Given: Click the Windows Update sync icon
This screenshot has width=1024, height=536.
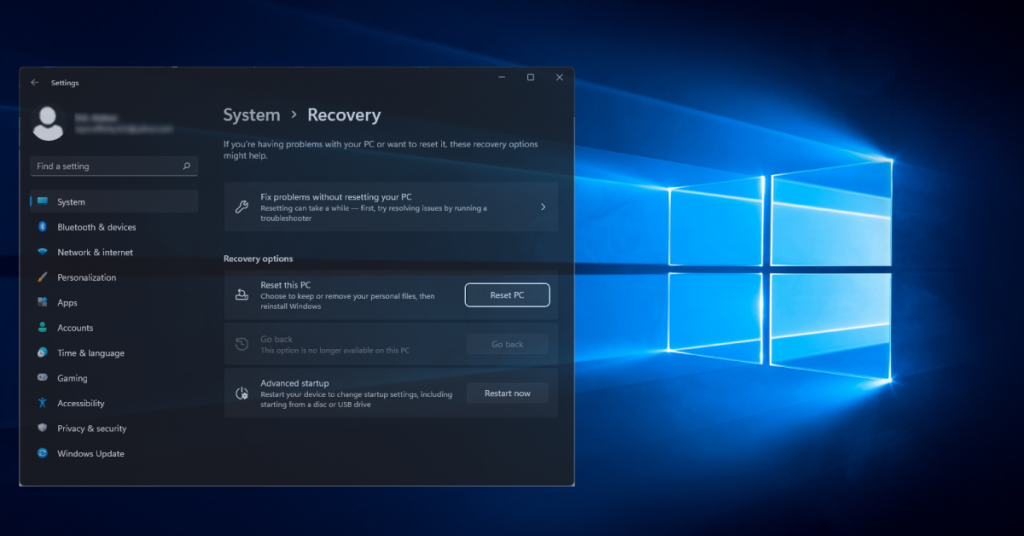Looking at the screenshot, I should pos(42,453).
